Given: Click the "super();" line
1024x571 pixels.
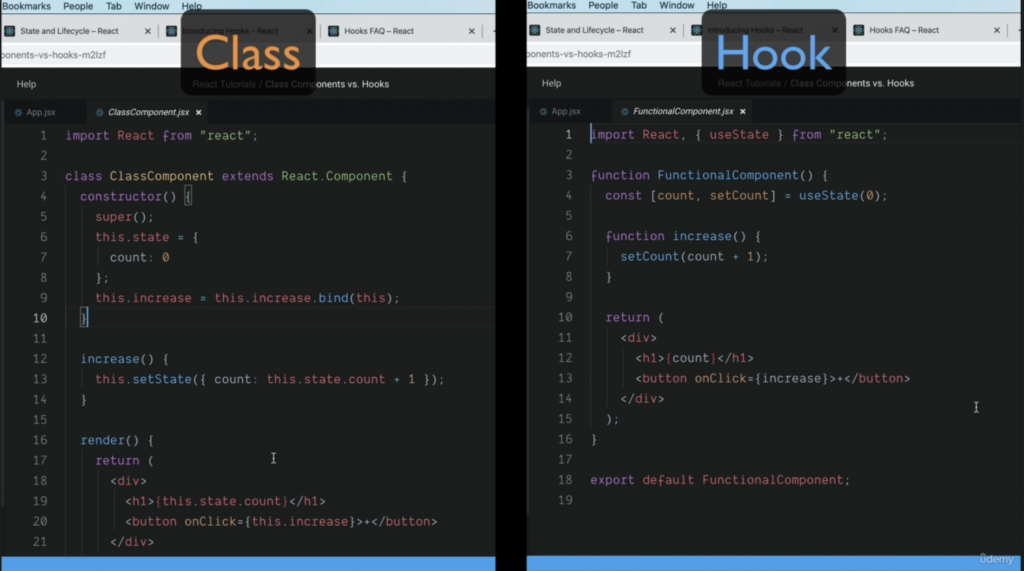Looking at the screenshot, I should pyautogui.click(x=124, y=217).
